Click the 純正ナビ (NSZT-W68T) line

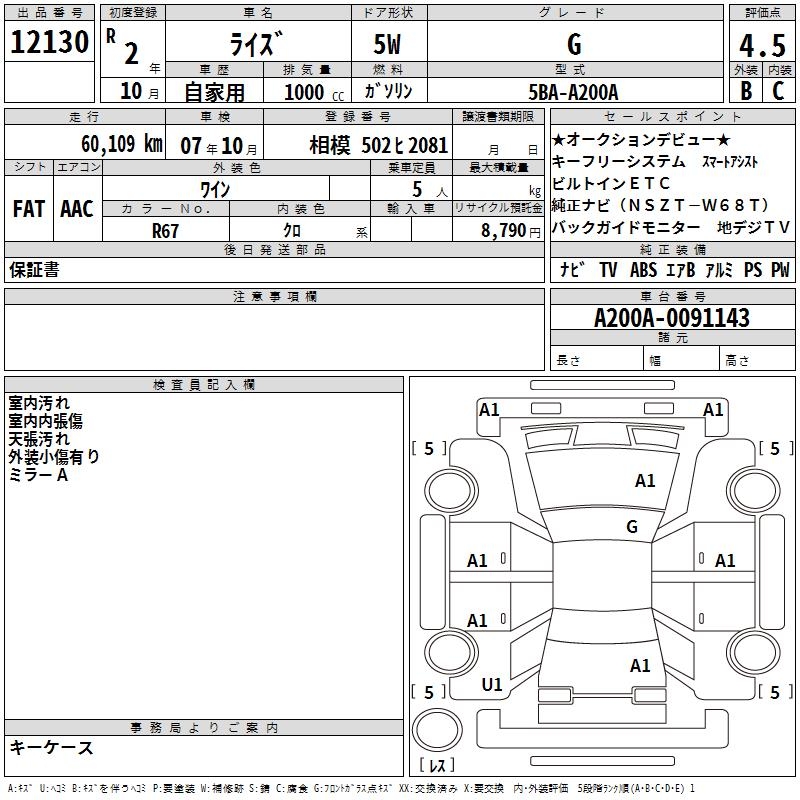tap(661, 205)
